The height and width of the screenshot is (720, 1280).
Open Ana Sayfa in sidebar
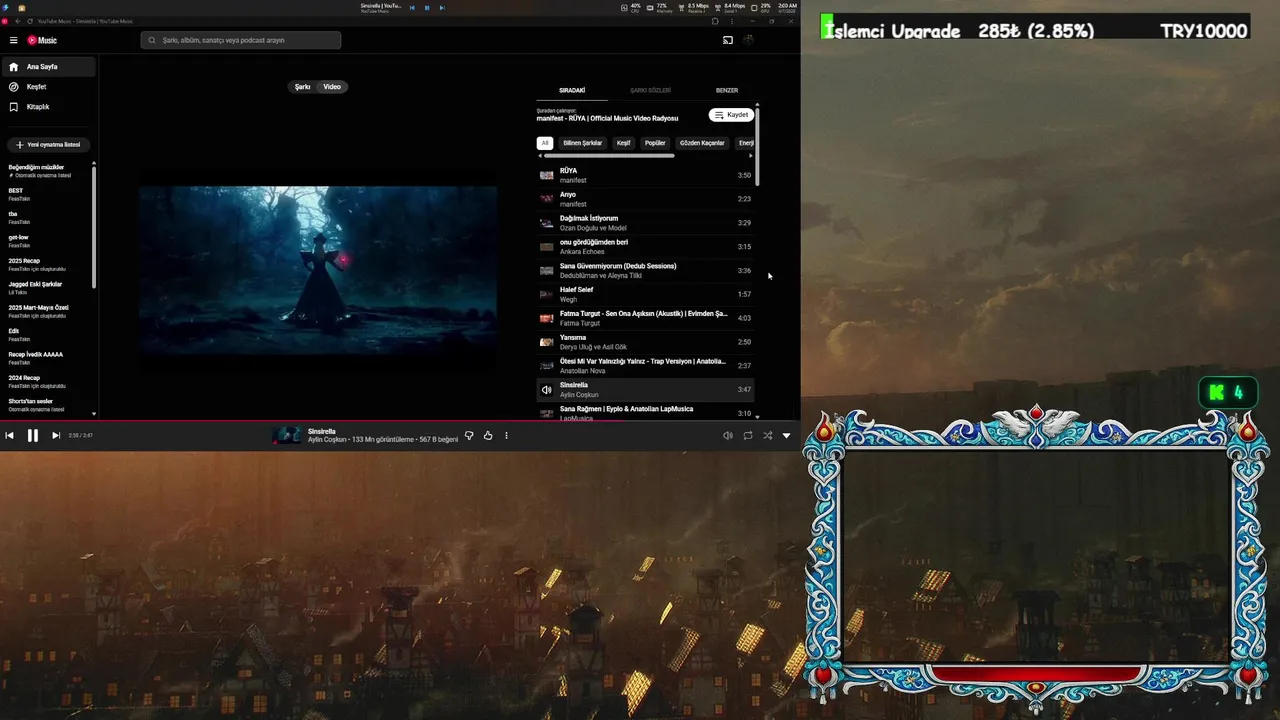pyautogui.click(x=49, y=67)
